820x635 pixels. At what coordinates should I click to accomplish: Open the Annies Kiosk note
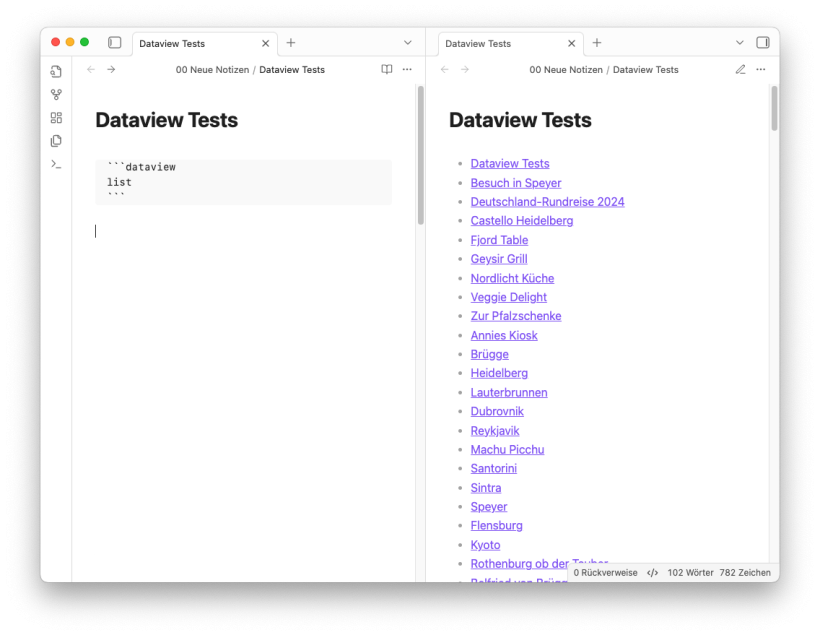pyautogui.click(x=504, y=335)
